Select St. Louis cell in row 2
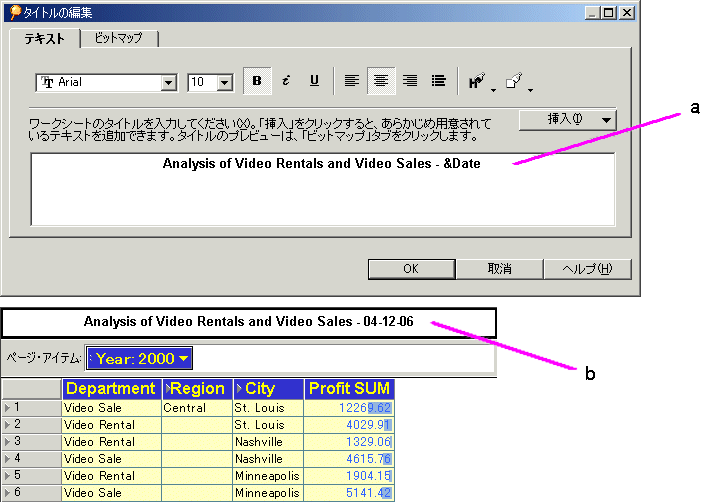 (x=268, y=425)
